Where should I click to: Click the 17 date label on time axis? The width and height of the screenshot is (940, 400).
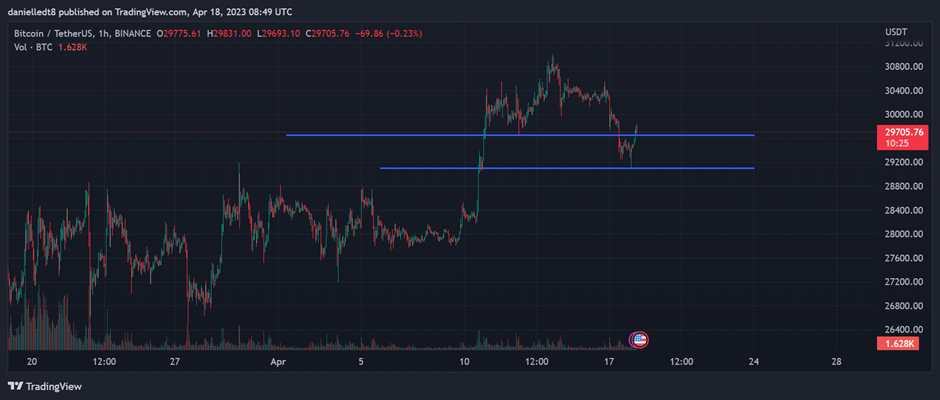coord(609,362)
